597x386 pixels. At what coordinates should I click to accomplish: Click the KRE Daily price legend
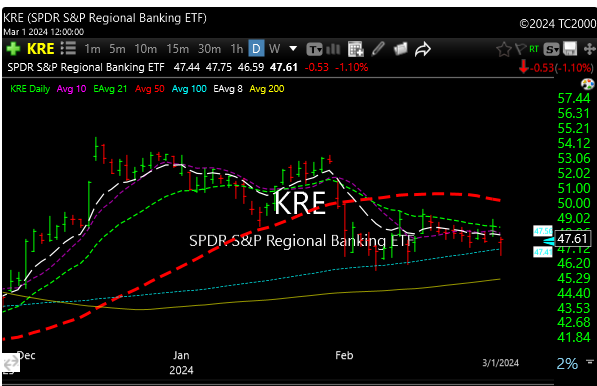[x=30, y=89]
